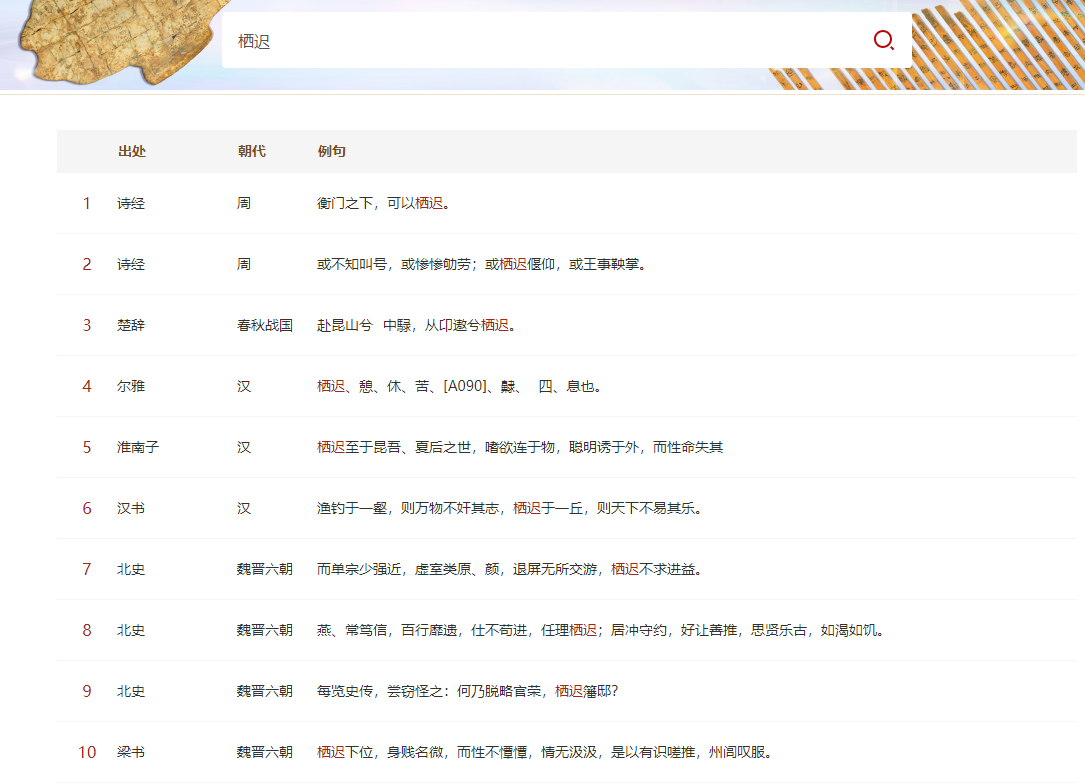This screenshot has width=1085, height=784.
Task: Click row number 2
Action: [x=86, y=264]
